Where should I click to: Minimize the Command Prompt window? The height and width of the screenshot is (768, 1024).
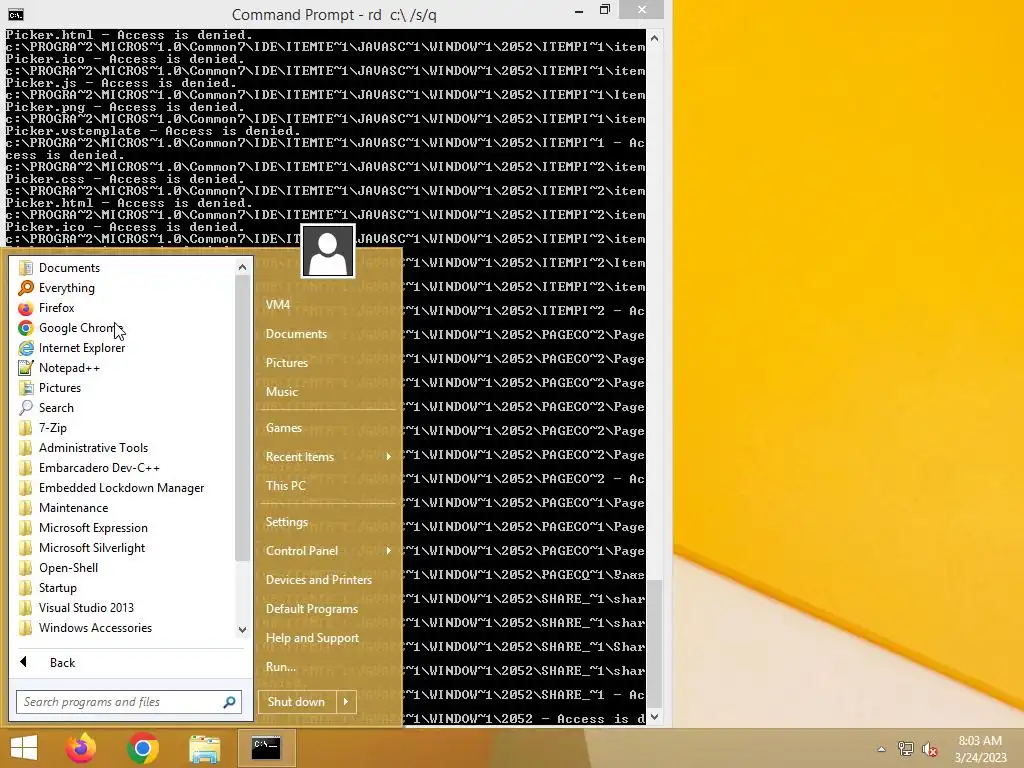click(x=579, y=11)
